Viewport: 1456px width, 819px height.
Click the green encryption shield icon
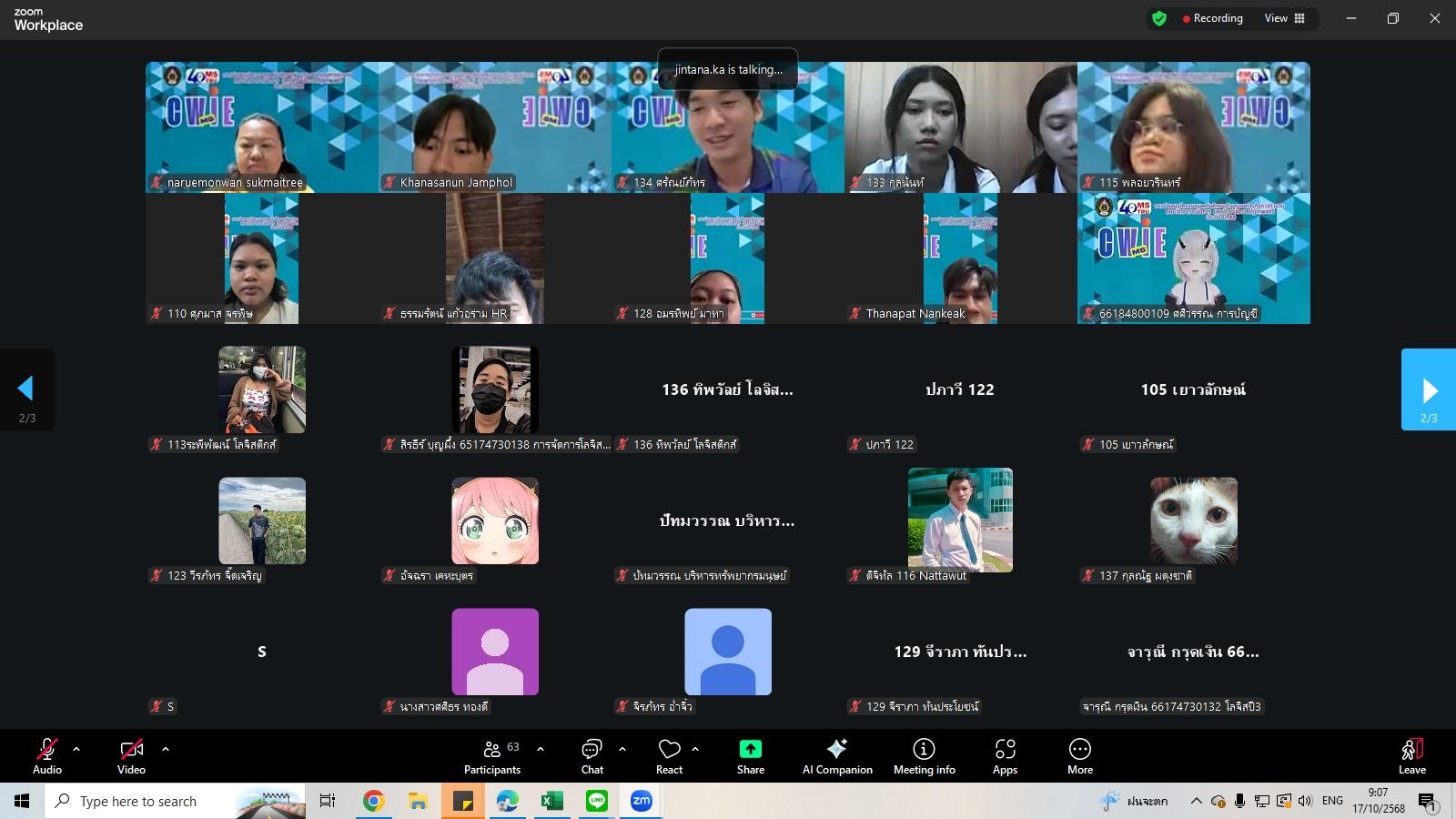(1158, 18)
